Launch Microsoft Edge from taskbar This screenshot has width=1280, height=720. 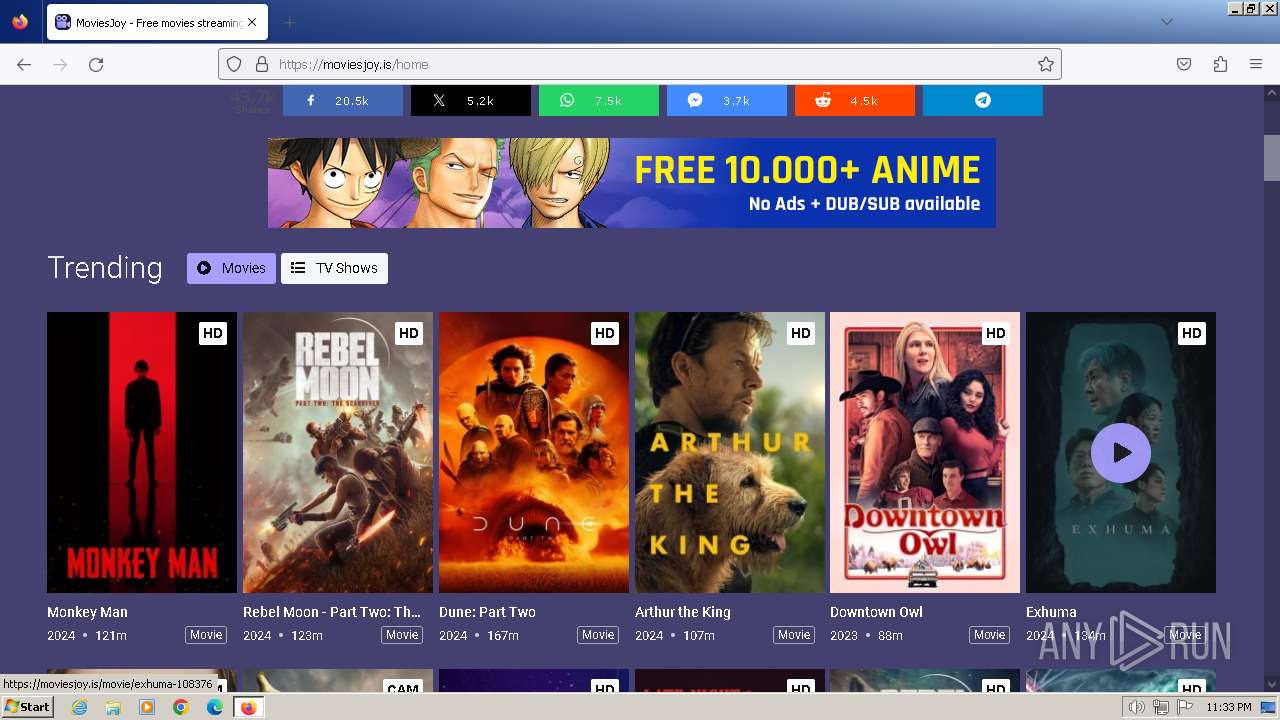point(215,707)
